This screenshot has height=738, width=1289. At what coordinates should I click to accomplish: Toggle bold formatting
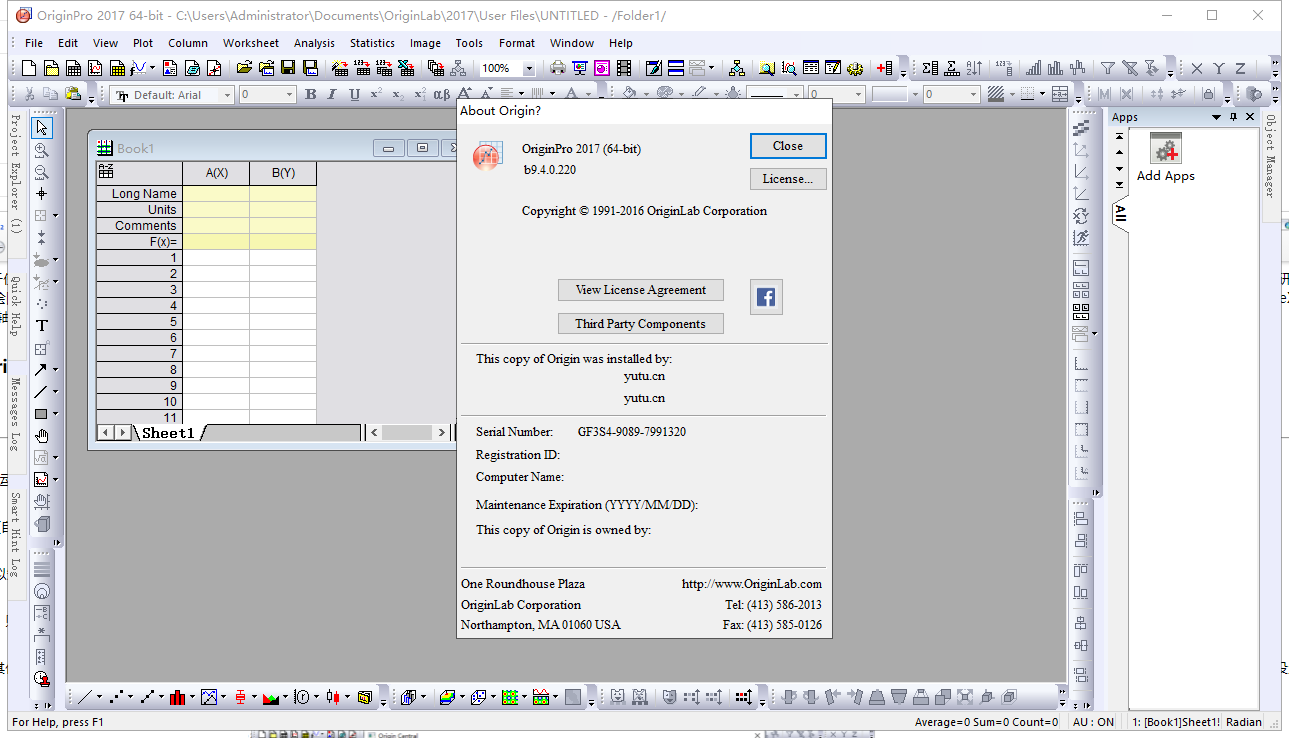(x=310, y=94)
